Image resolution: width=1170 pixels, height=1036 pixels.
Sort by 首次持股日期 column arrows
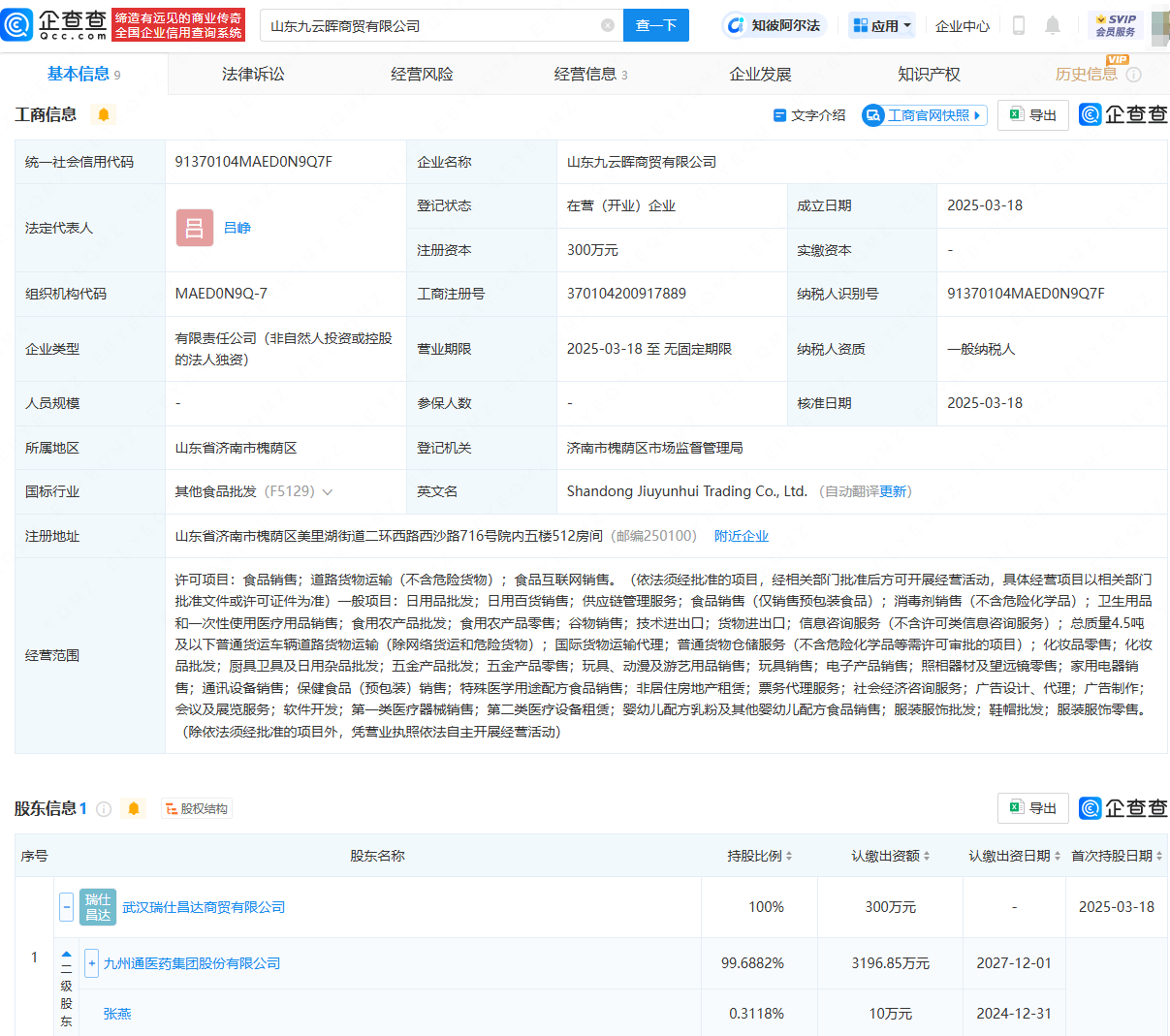[1159, 856]
